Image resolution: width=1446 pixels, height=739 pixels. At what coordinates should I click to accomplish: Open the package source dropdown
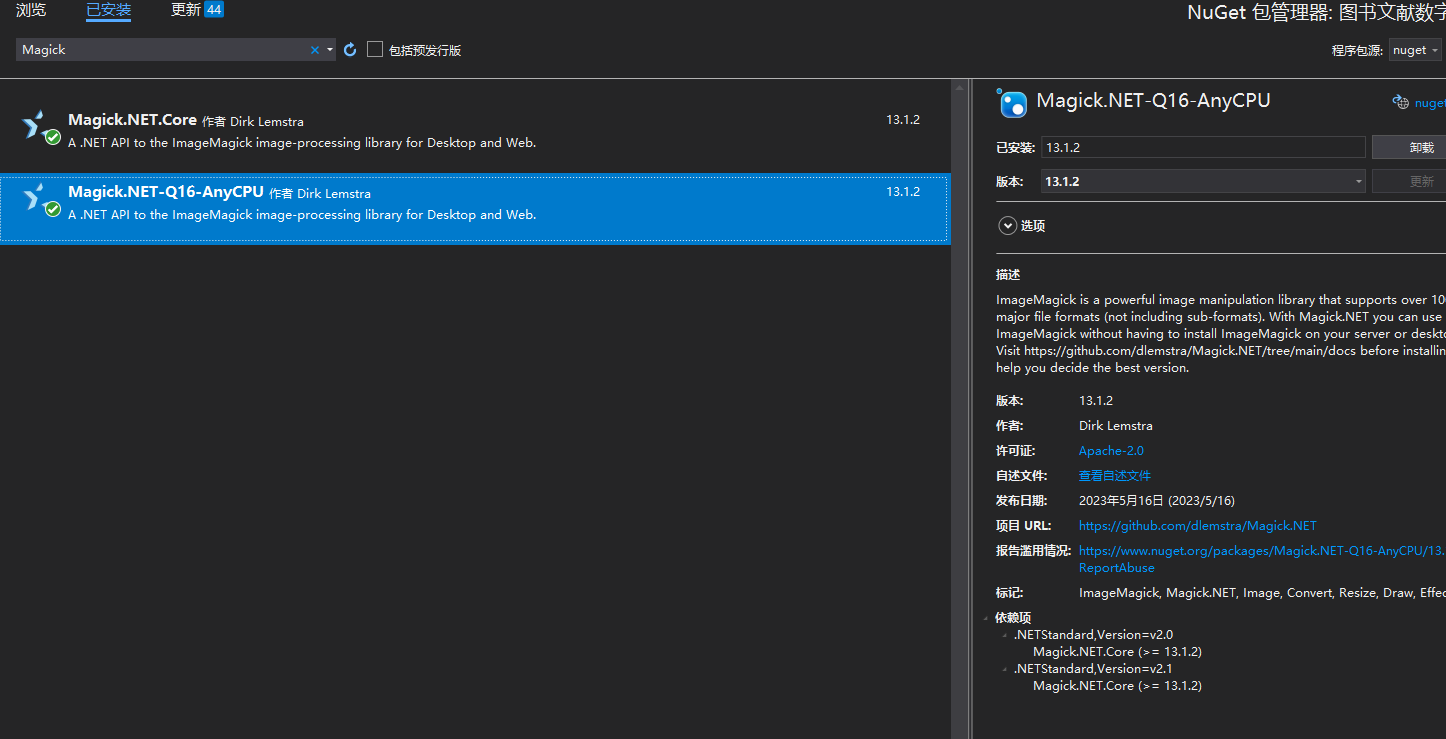coord(1415,50)
